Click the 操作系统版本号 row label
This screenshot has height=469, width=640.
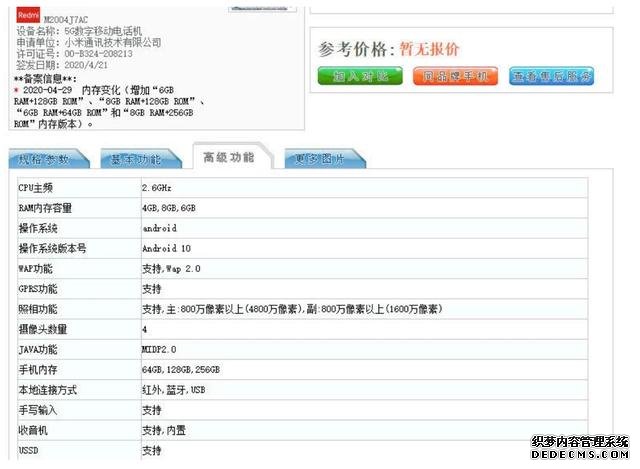(52, 249)
